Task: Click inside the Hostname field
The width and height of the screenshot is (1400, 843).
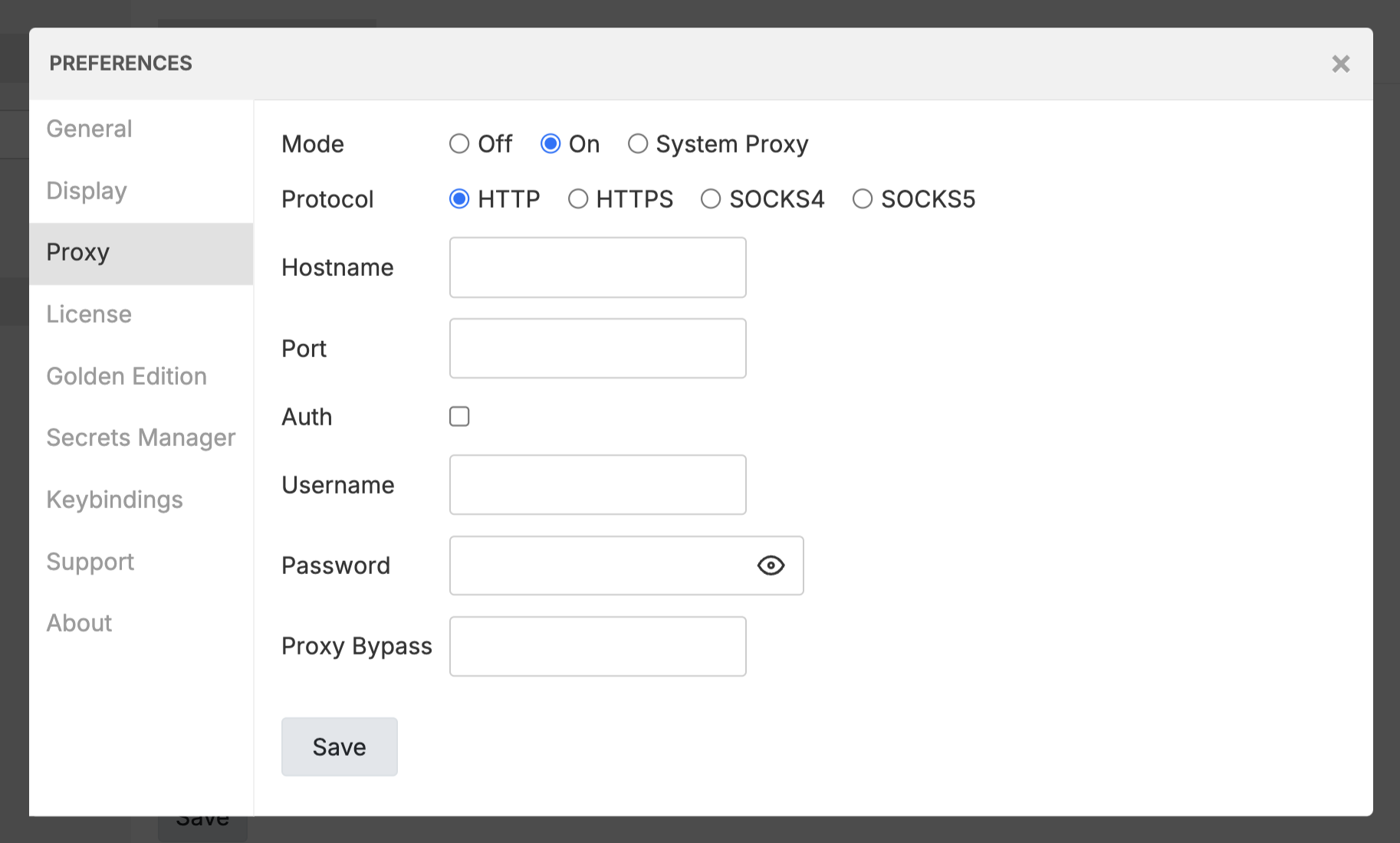Action: [597, 267]
